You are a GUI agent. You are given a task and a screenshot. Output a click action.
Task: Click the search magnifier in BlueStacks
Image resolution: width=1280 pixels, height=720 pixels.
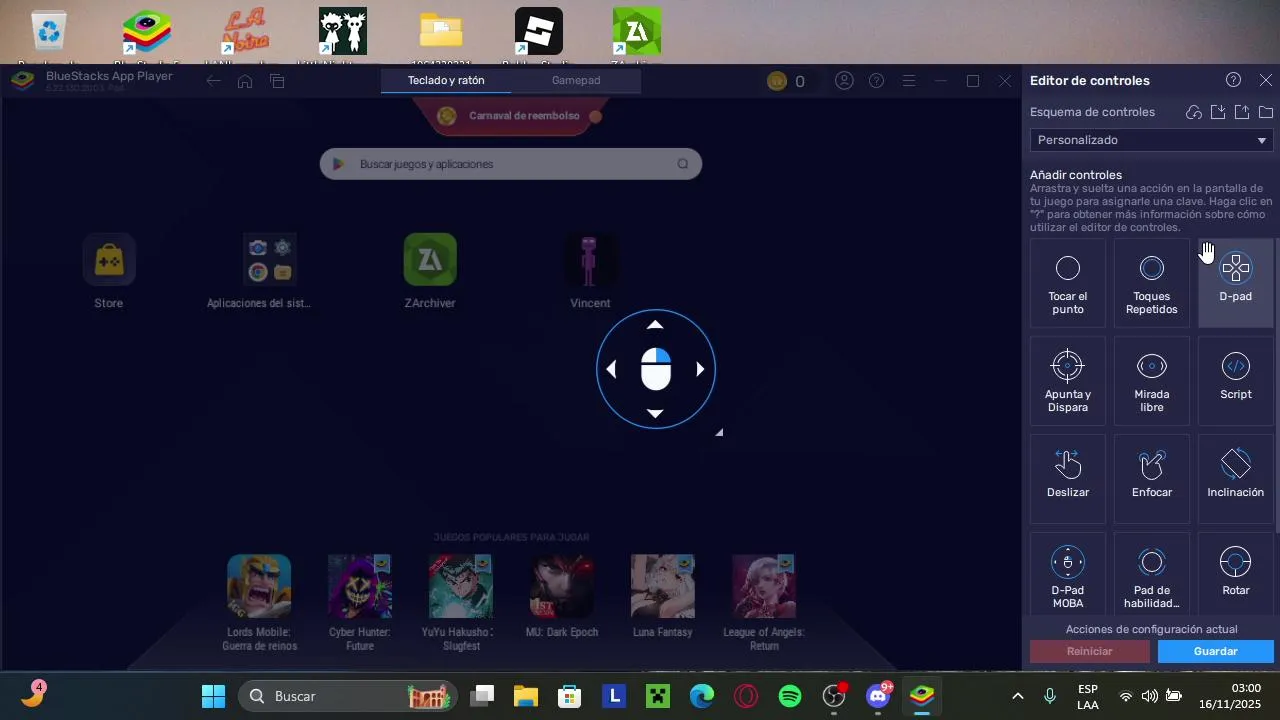pyautogui.click(x=683, y=164)
